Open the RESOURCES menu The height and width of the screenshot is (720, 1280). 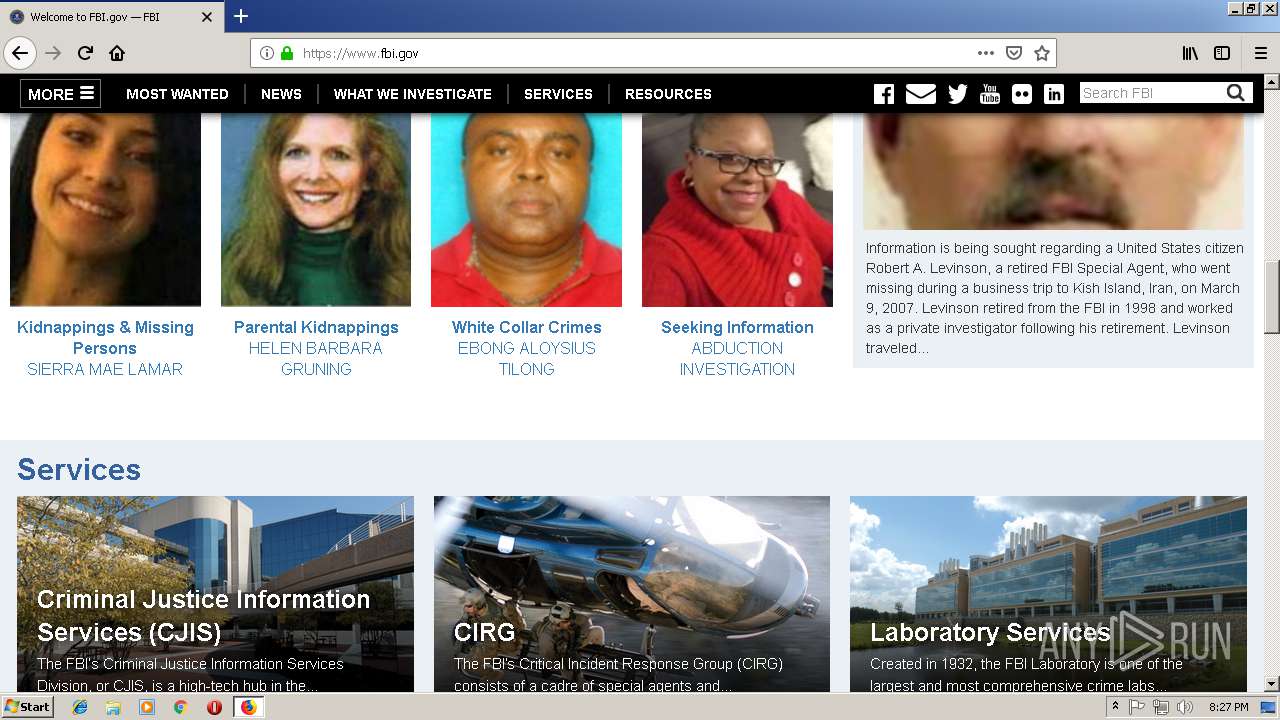pyautogui.click(x=668, y=94)
